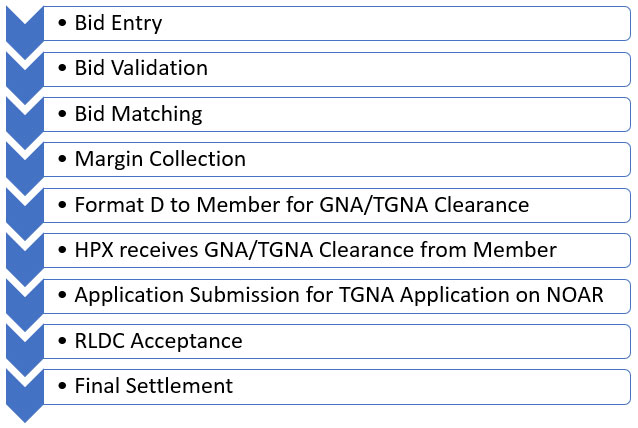
Task: Click the Bid Validation text
Action: [141, 68]
